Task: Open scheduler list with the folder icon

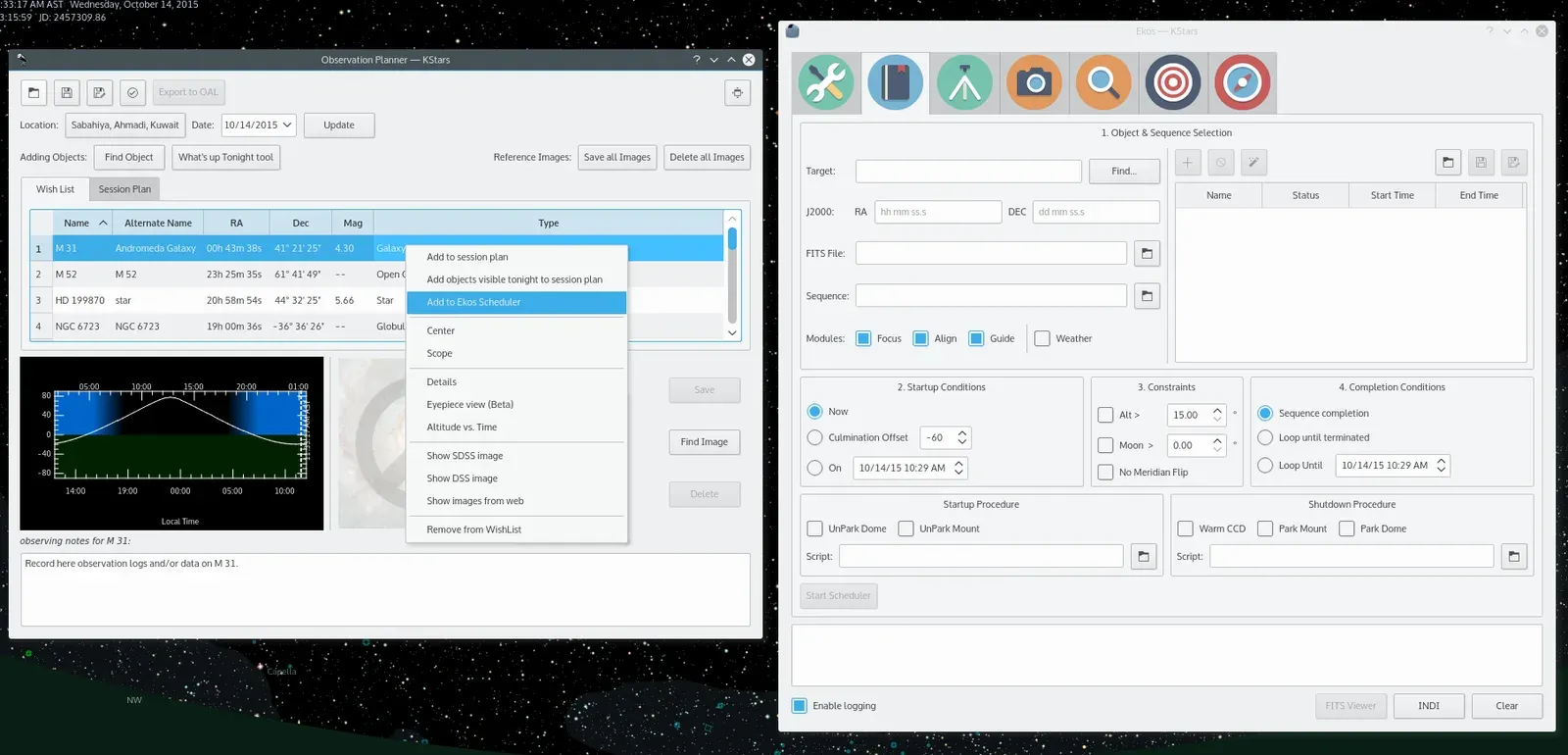Action: (1448, 163)
